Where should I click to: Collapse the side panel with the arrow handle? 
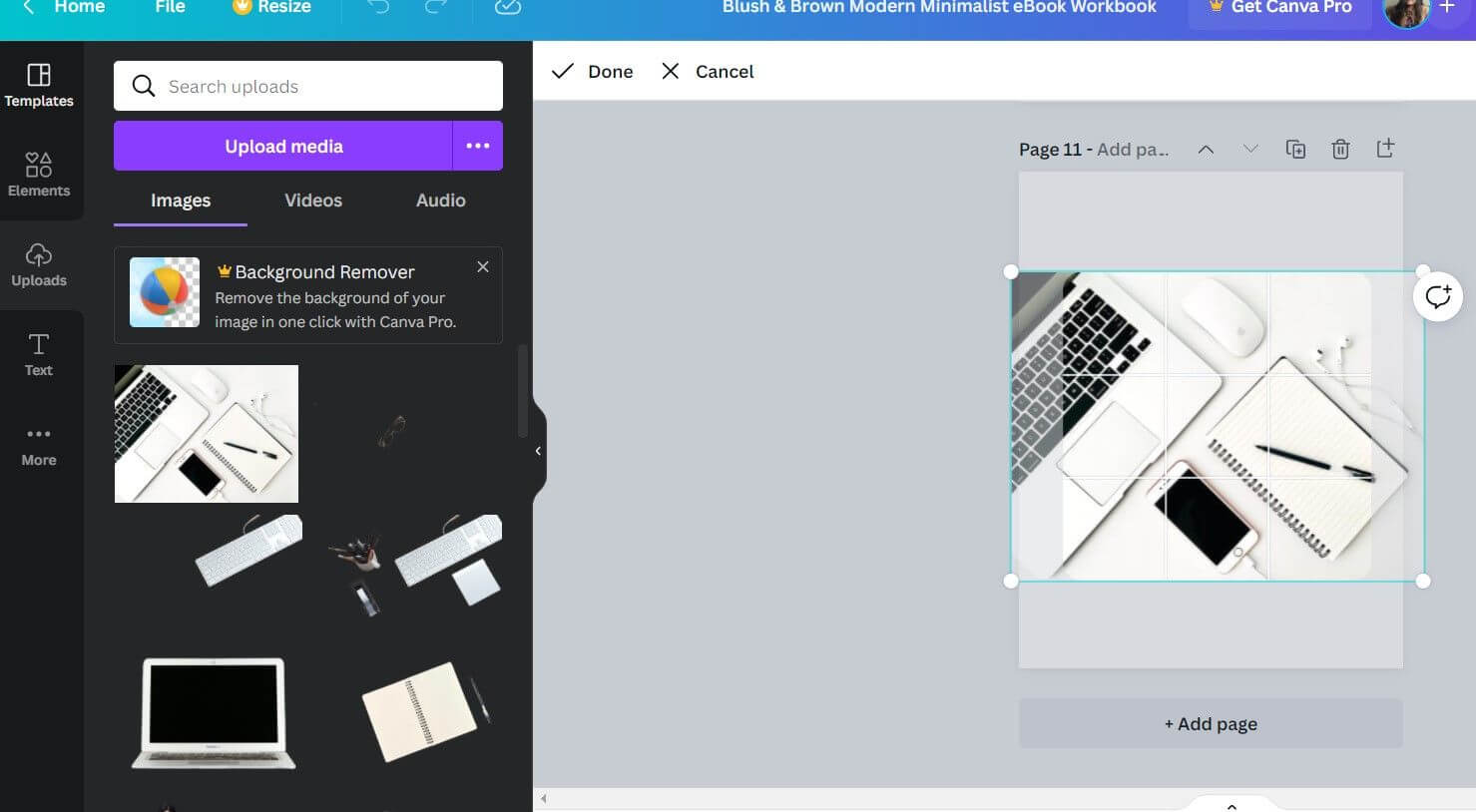(538, 451)
